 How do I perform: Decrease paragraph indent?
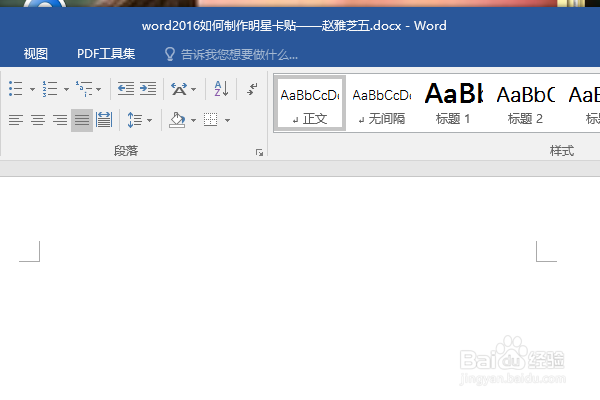tap(126, 89)
